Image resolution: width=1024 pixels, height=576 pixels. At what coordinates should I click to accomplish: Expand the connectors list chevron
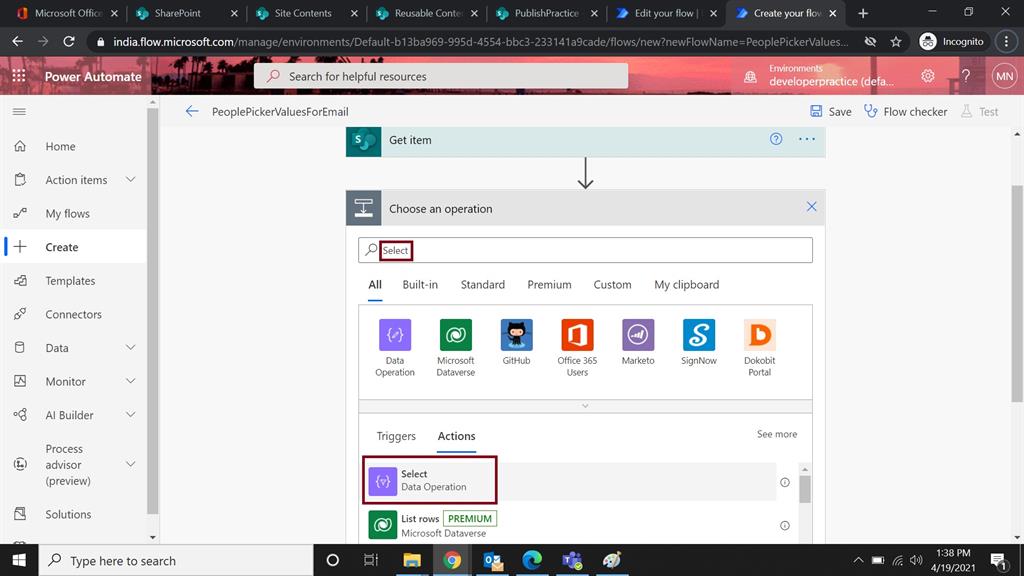[585, 406]
